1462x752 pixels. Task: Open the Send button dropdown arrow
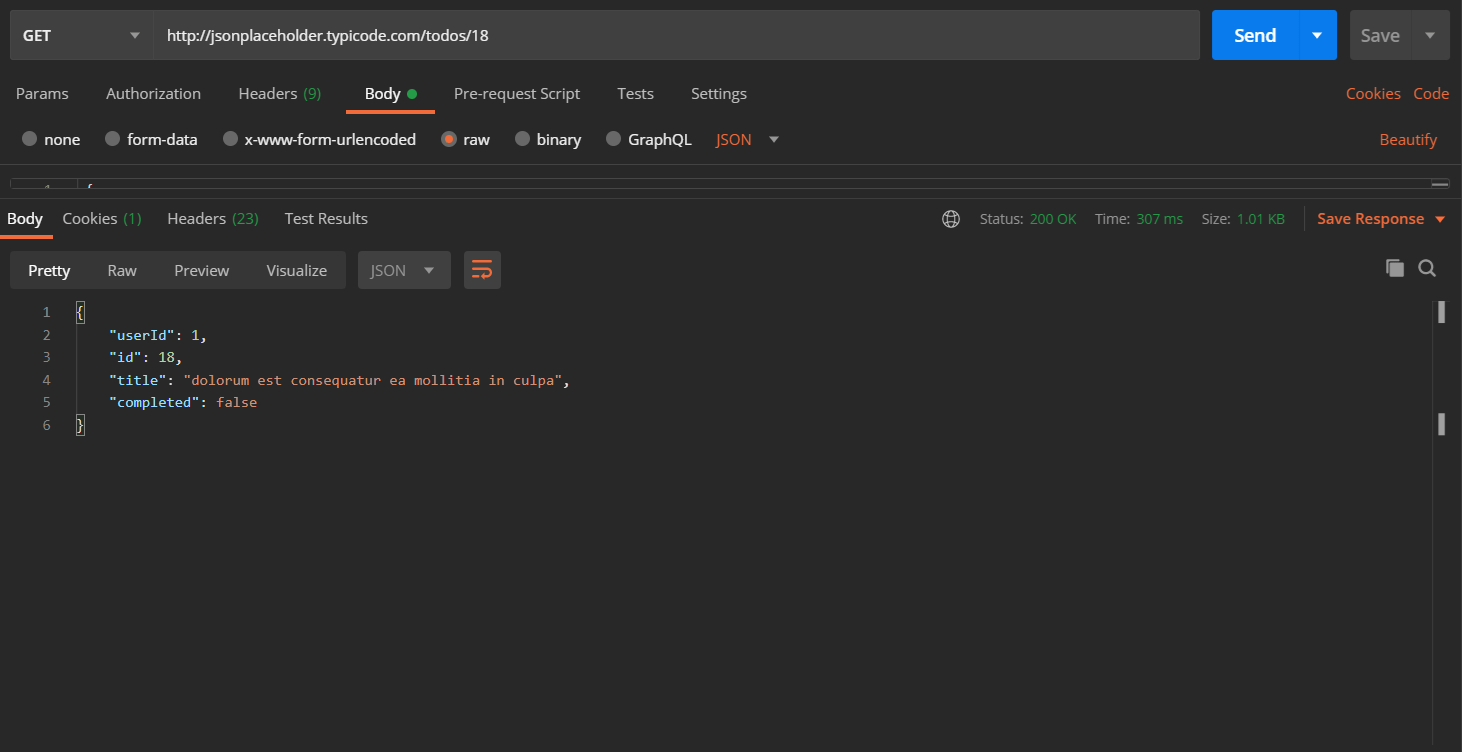click(x=1317, y=35)
